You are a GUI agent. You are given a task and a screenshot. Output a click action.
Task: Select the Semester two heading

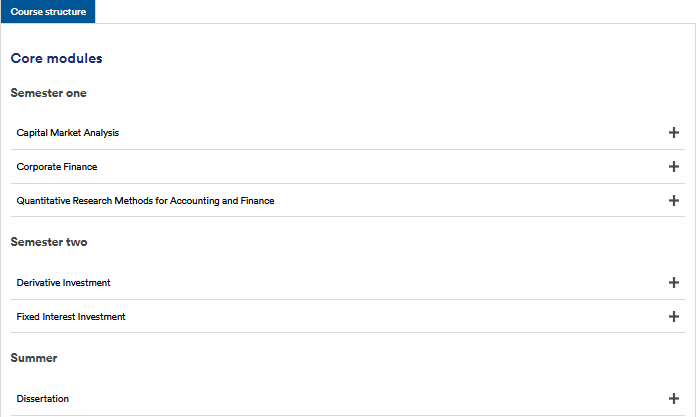[49, 242]
